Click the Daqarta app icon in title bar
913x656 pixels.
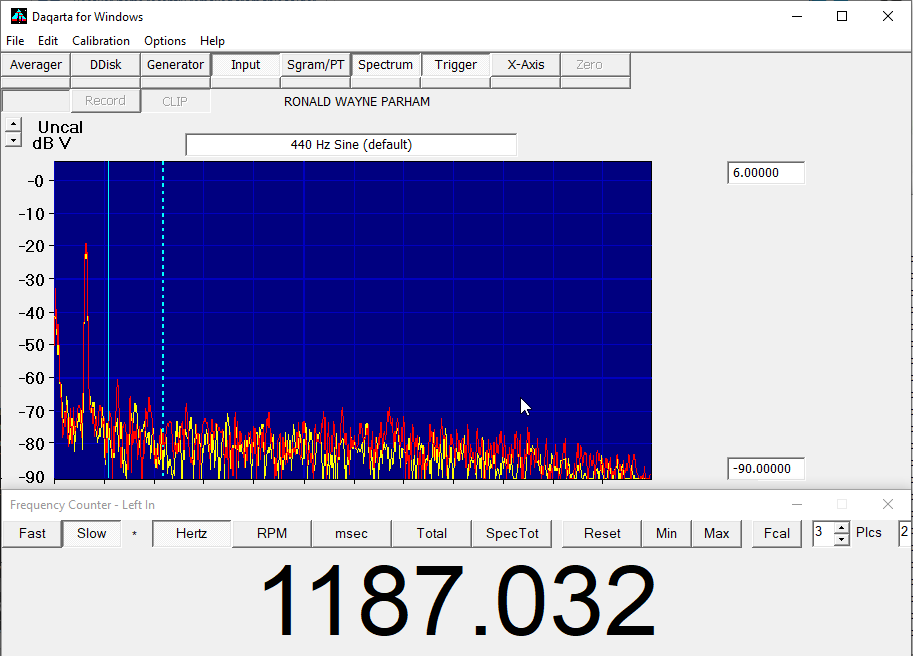18,16
